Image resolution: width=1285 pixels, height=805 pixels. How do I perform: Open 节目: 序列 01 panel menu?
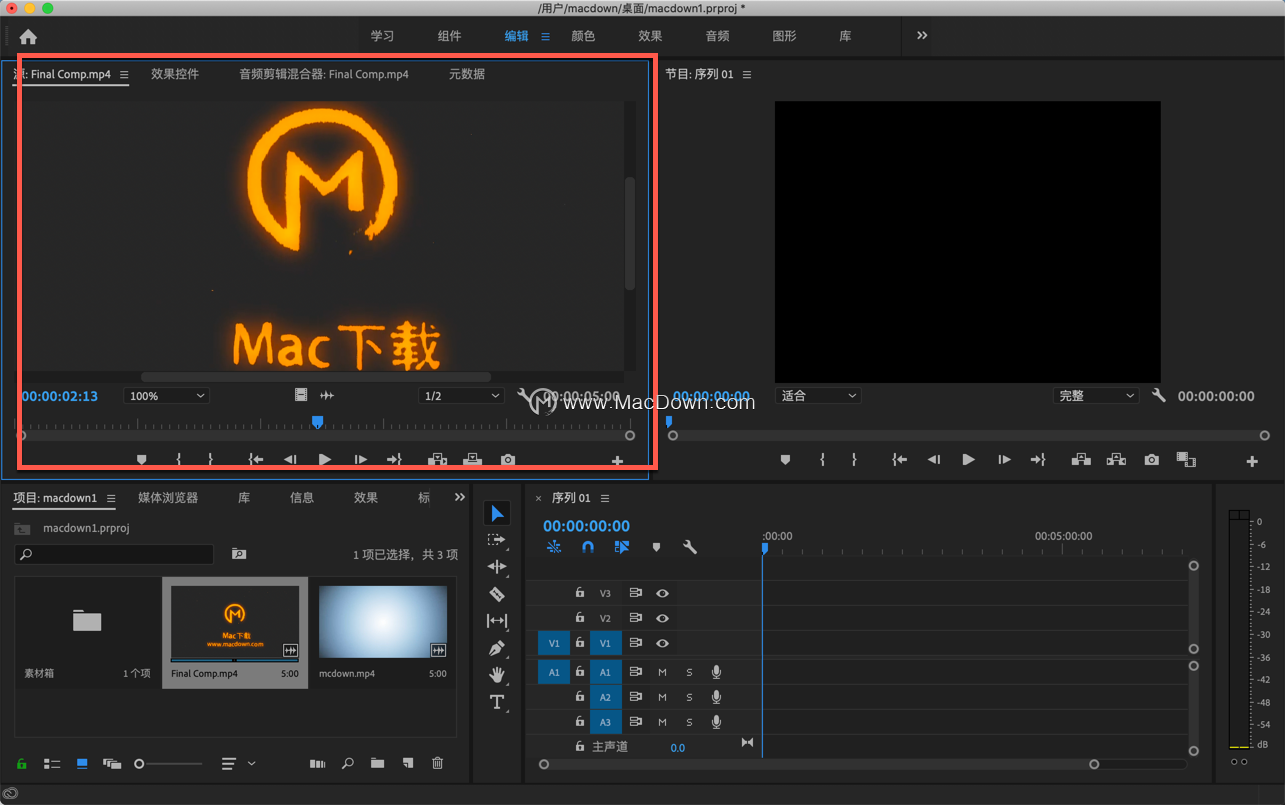pyautogui.click(x=747, y=75)
